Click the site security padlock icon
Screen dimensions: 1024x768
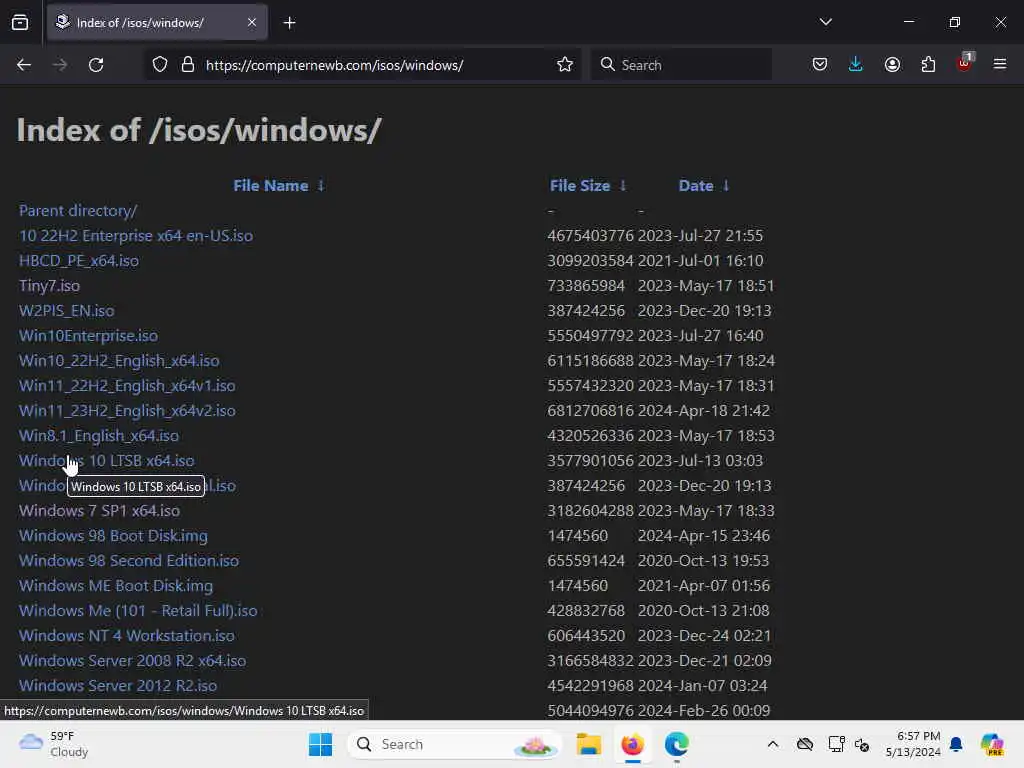(188, 65)
